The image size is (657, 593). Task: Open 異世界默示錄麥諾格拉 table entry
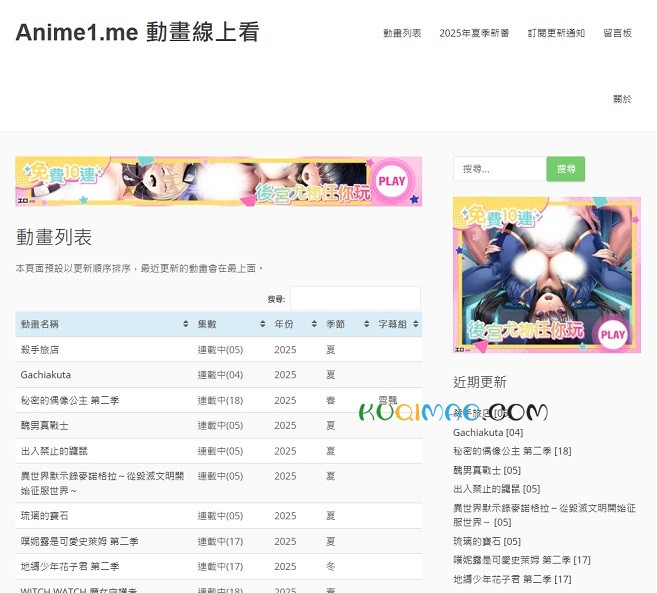[x=102, y=483]
